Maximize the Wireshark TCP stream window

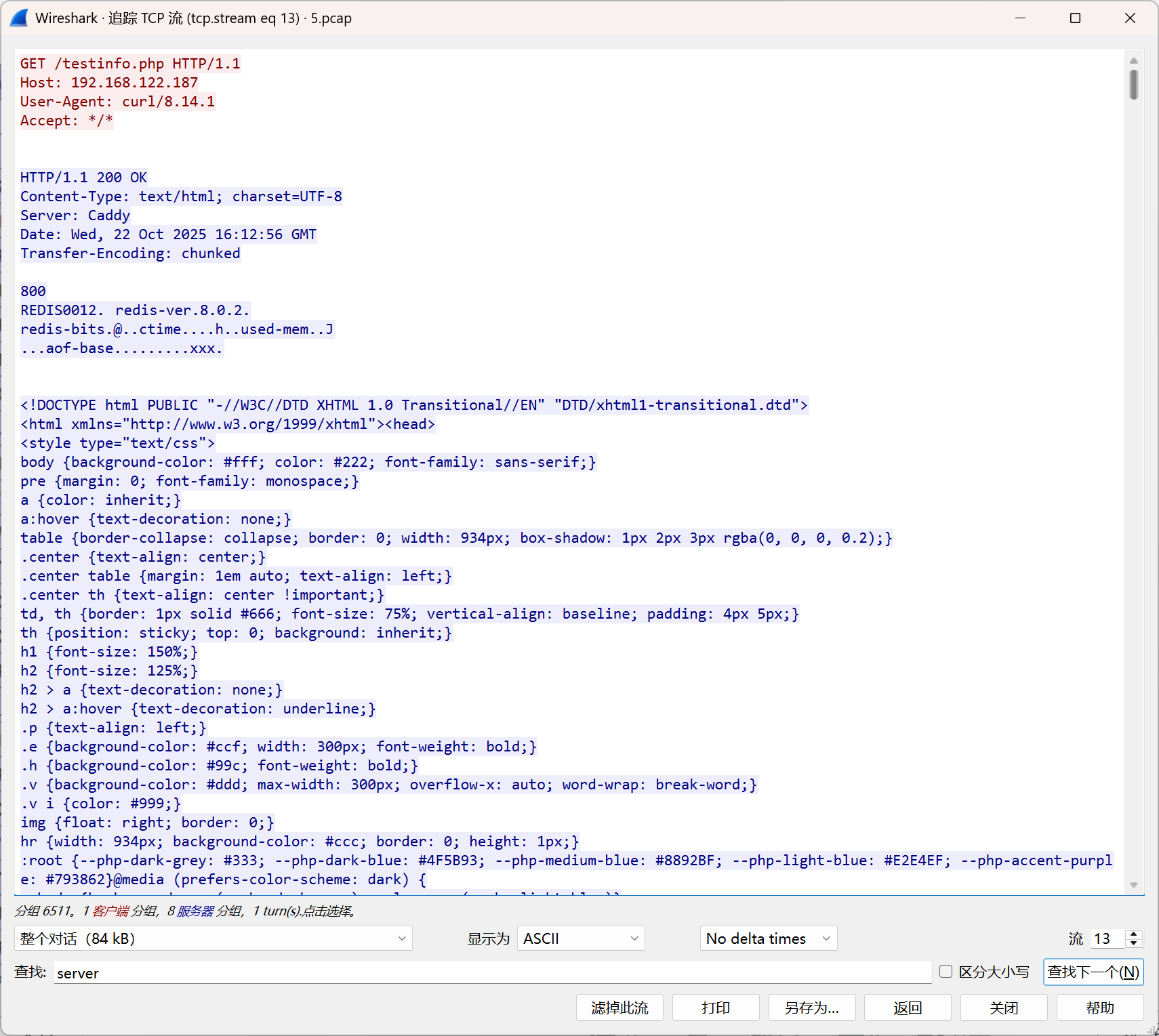point(1075,18)
